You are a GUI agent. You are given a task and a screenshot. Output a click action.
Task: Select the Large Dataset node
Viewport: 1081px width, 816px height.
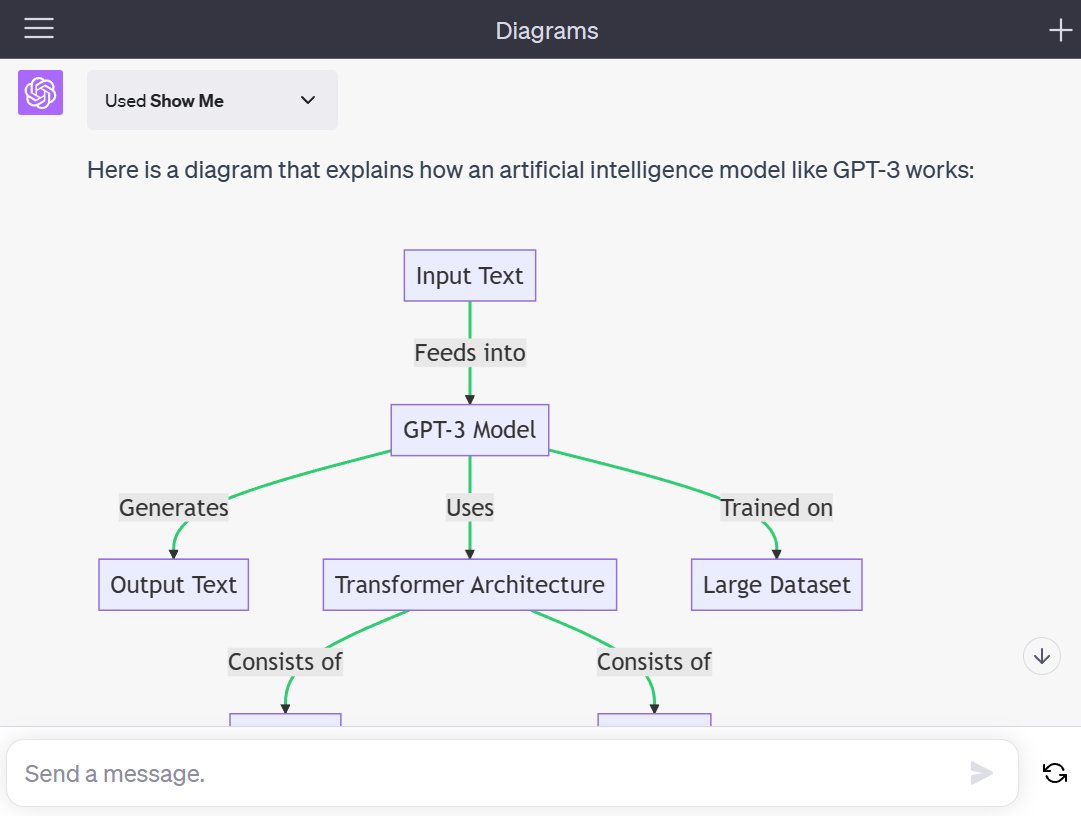[776, 585]
